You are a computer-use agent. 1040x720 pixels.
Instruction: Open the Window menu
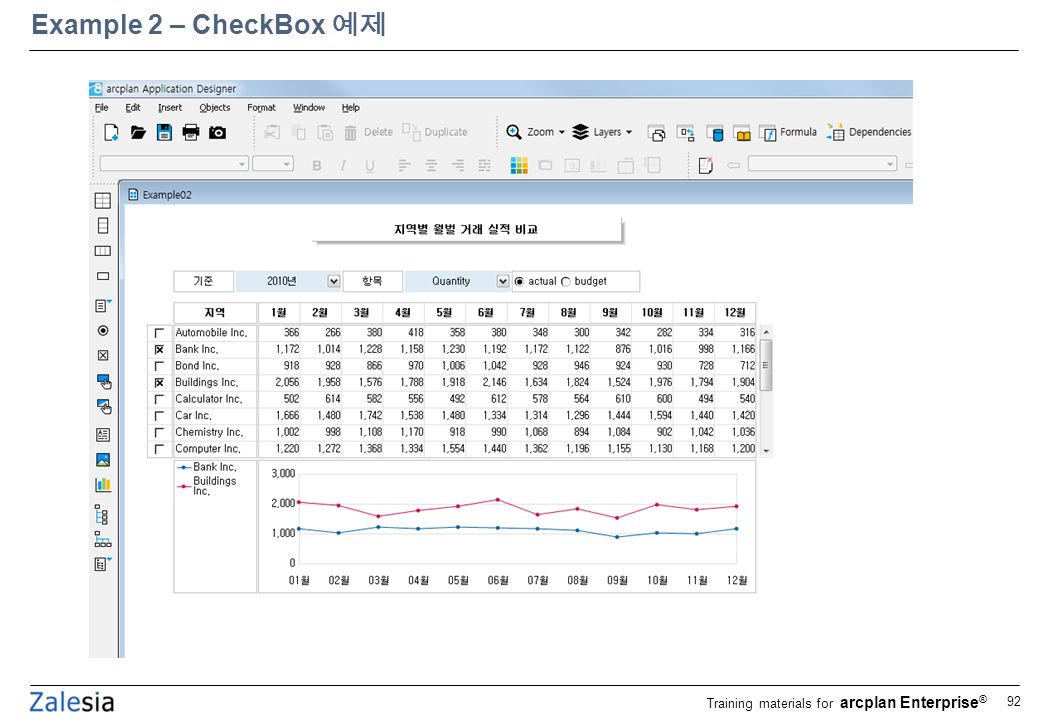309,107
